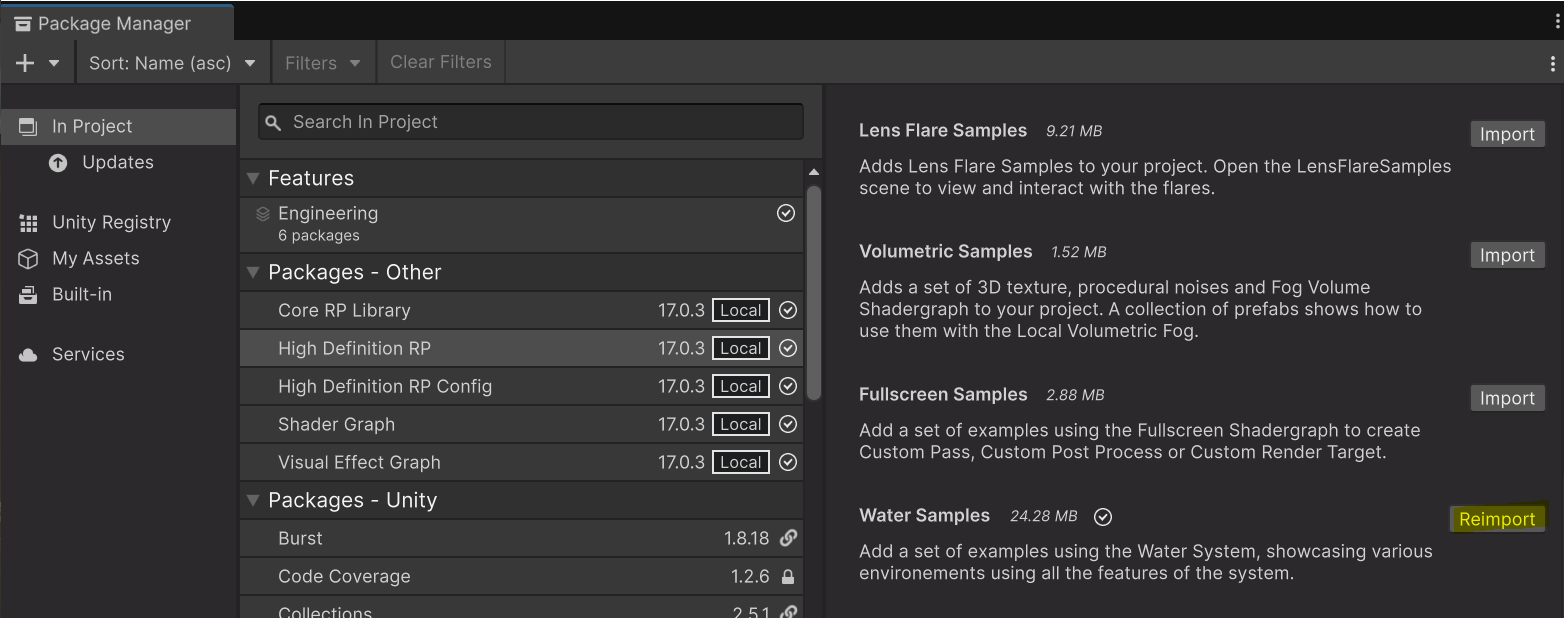Viewport: 1564px width, 618px height.
Task: Open the Filters dropdown
Action: coord(322,61)
